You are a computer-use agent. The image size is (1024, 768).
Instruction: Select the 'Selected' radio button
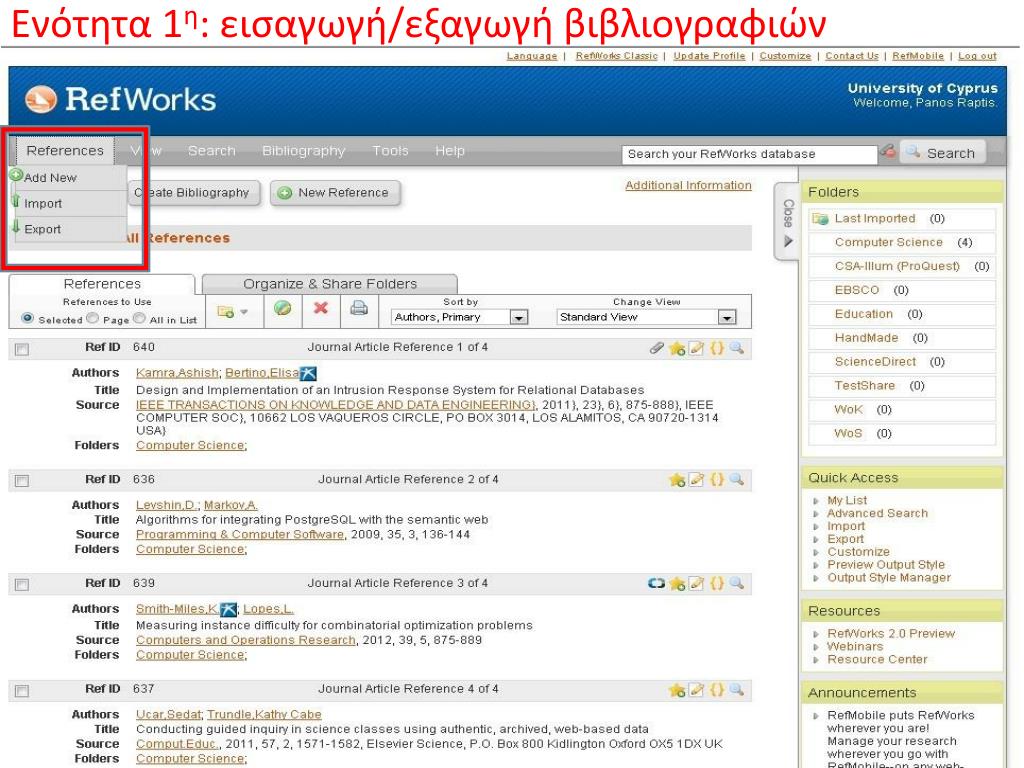pos(27,318)
